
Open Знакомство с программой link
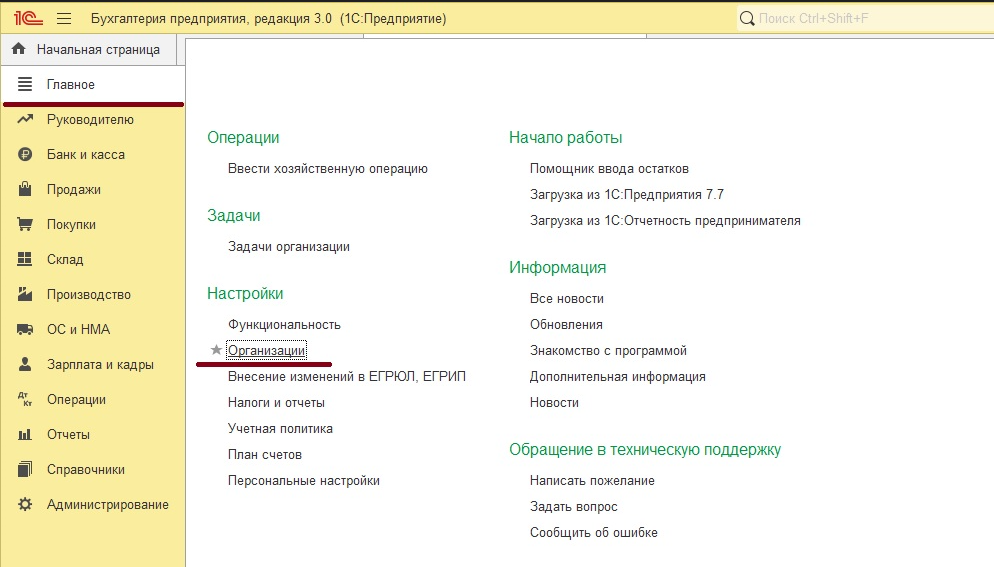tap(608, 350)
